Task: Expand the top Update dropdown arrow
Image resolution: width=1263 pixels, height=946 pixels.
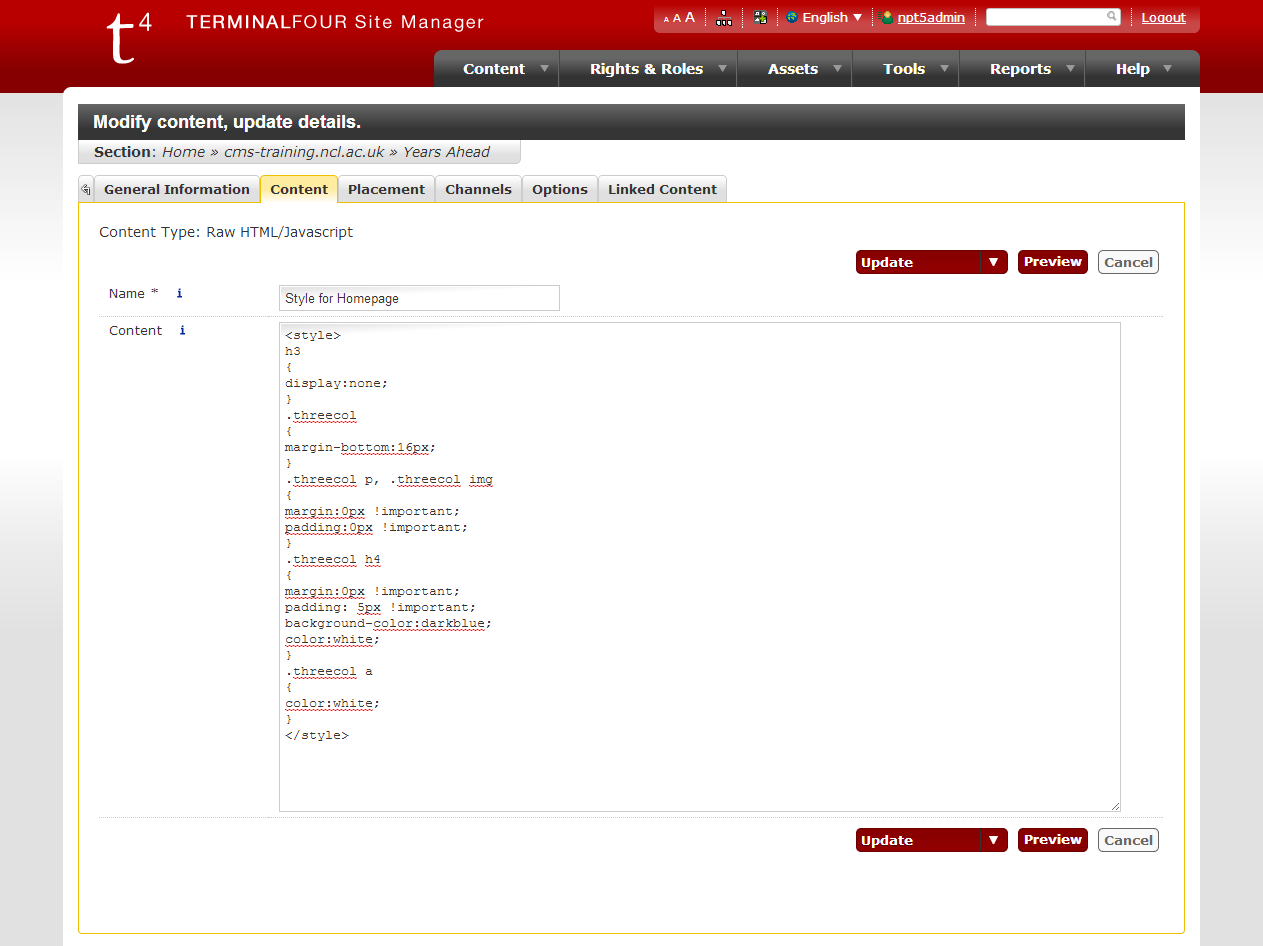Action: (x=993, y=262)
